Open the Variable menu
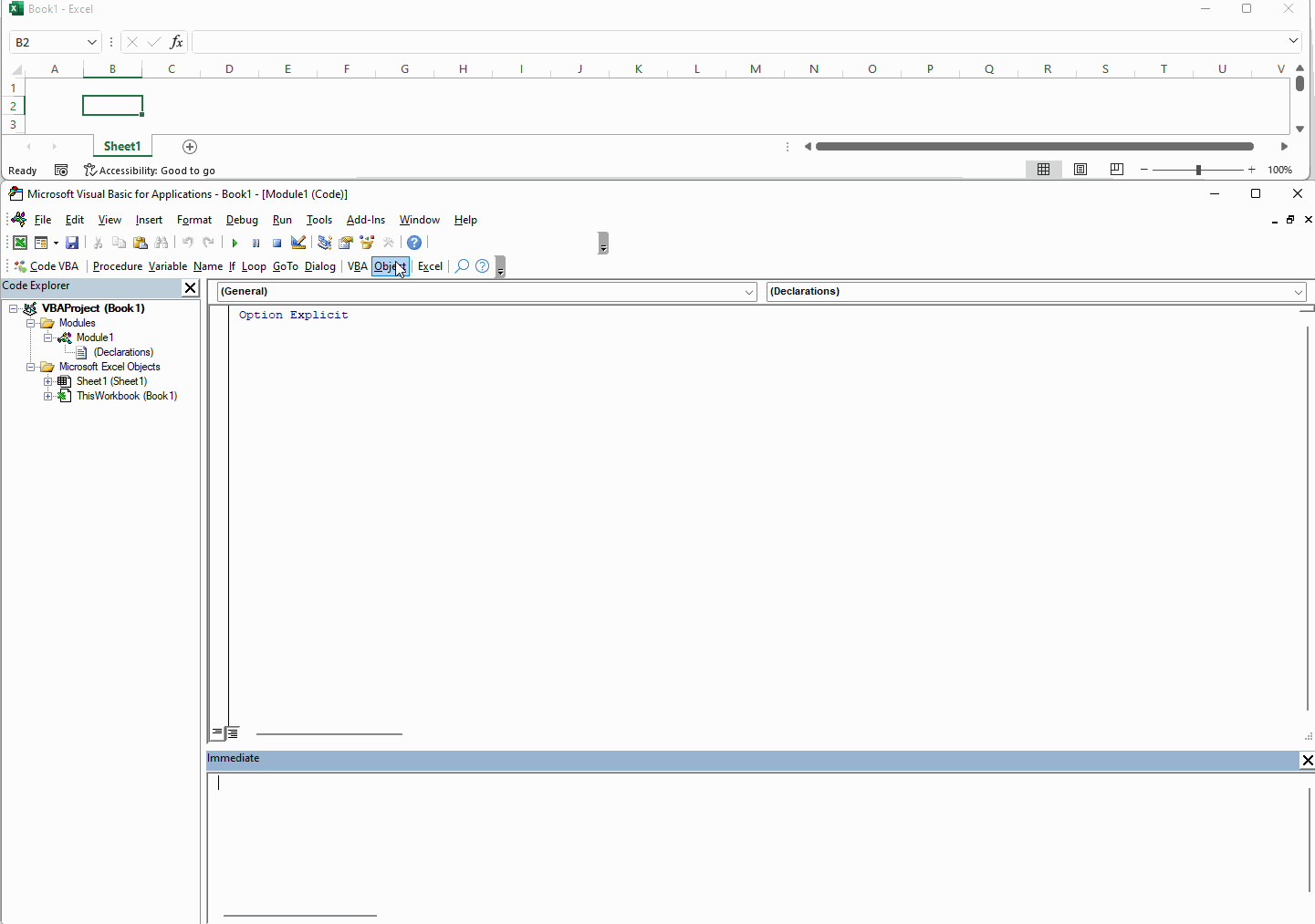This screenshot has width=1315, height=924. click(x=168, y=266)
